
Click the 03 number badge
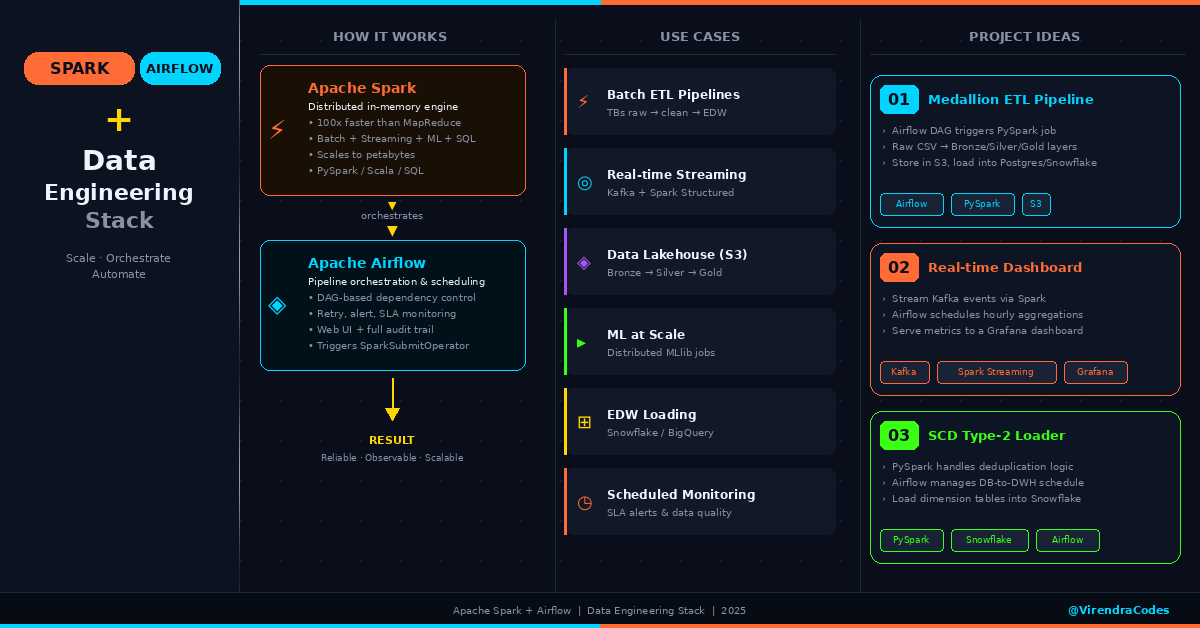pyautogui.click(x=899, y=435)
